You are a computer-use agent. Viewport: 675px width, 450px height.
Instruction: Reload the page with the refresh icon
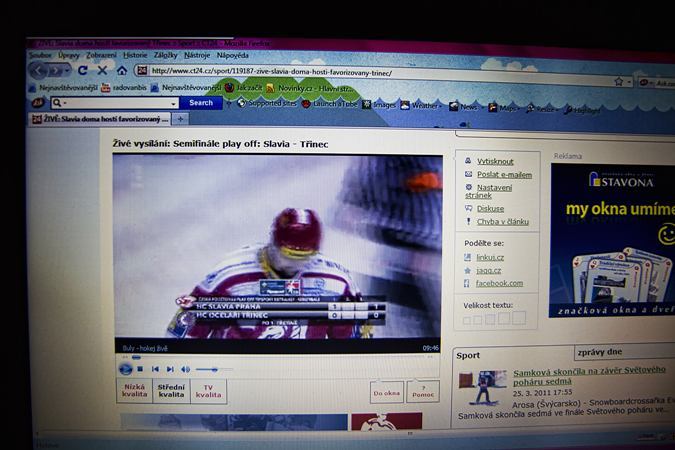(x=83, y=70)
